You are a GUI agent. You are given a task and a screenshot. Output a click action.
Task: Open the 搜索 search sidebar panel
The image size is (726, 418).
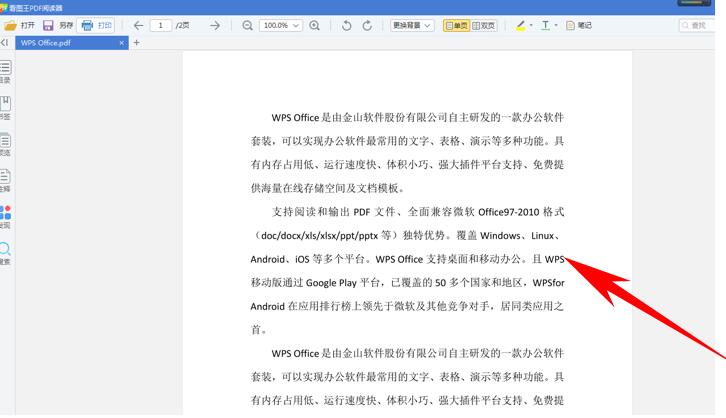(x=5, y=253)
